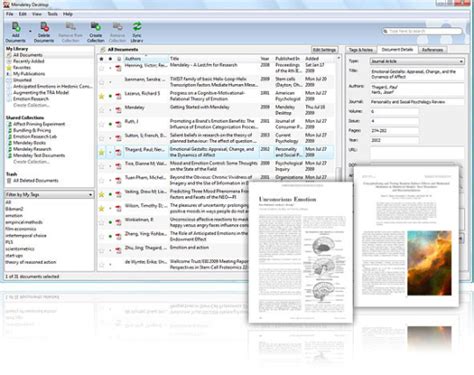Expand the document Type dropdown Journal Article
The width and height of the screenshot is (474, 375).
[417, 61]
